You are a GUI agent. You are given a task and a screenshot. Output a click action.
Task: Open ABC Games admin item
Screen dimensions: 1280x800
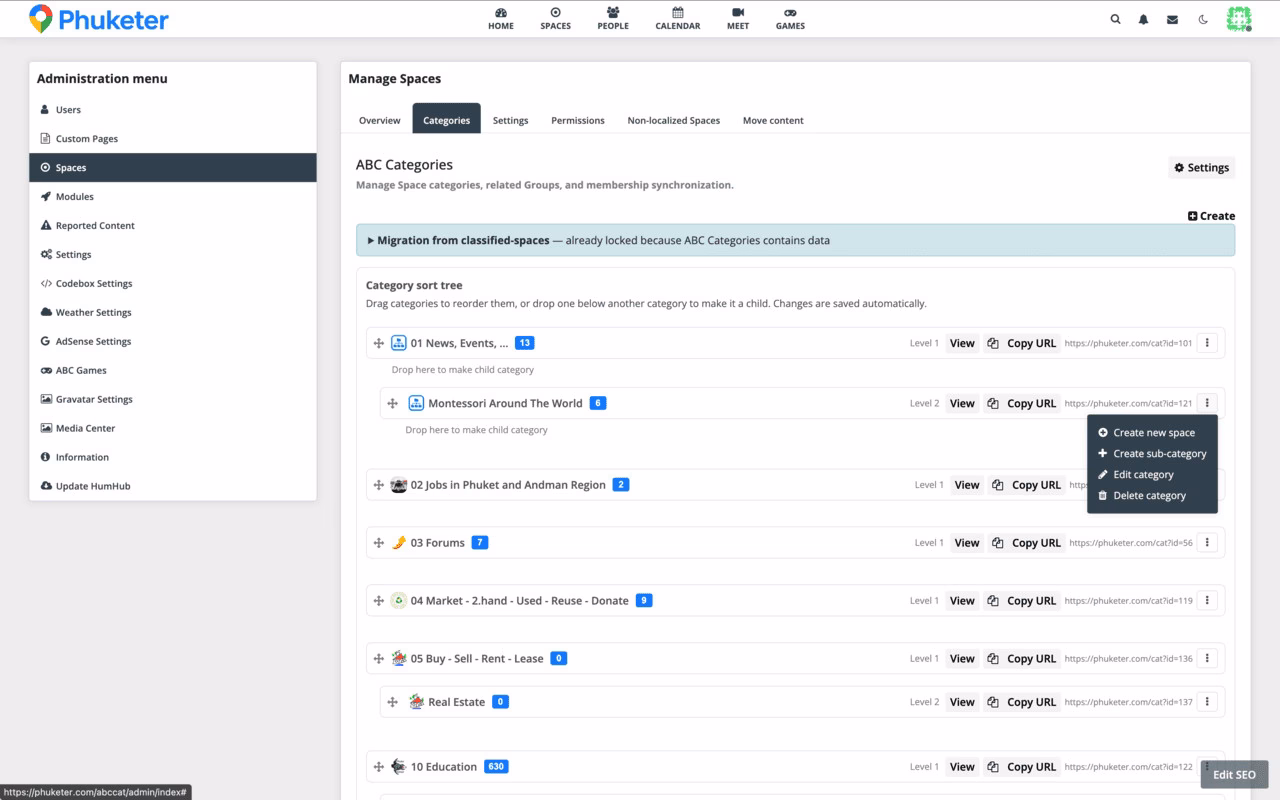(173, 371)
